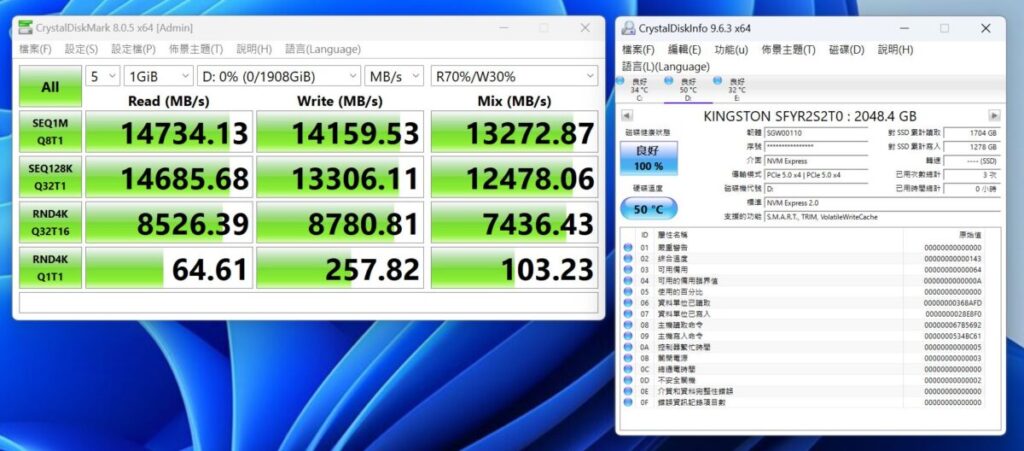Open 說明(H) menu in CrystalDiskInfo
This screenshot has width=1024, height=451.
point(895,50)
